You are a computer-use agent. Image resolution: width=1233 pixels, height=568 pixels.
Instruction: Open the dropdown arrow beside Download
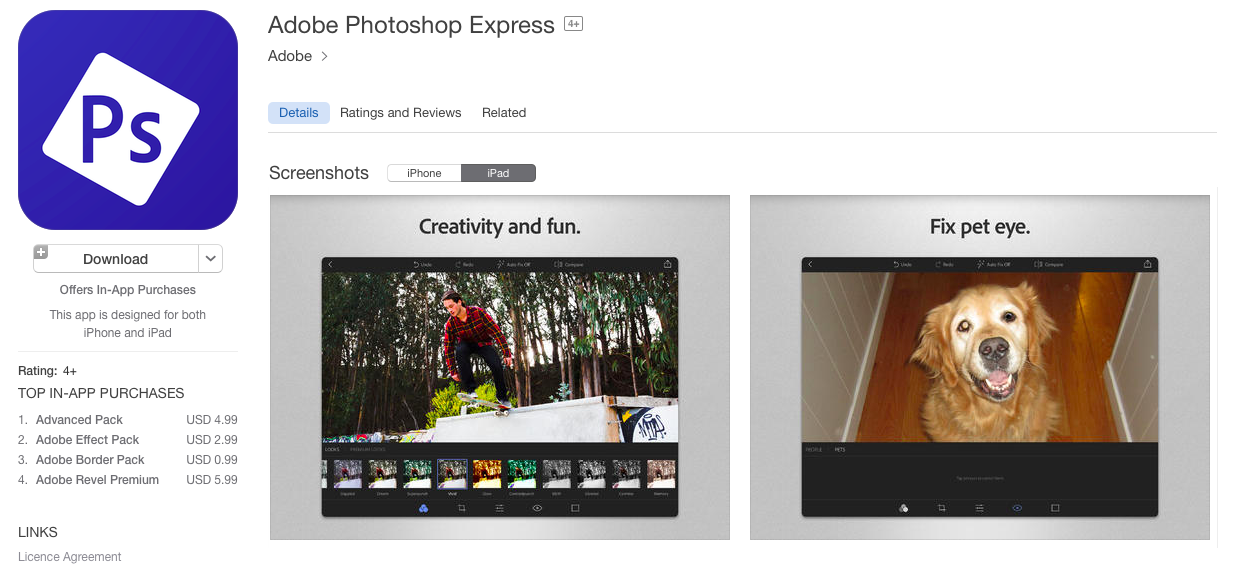[x=211, y=259]
